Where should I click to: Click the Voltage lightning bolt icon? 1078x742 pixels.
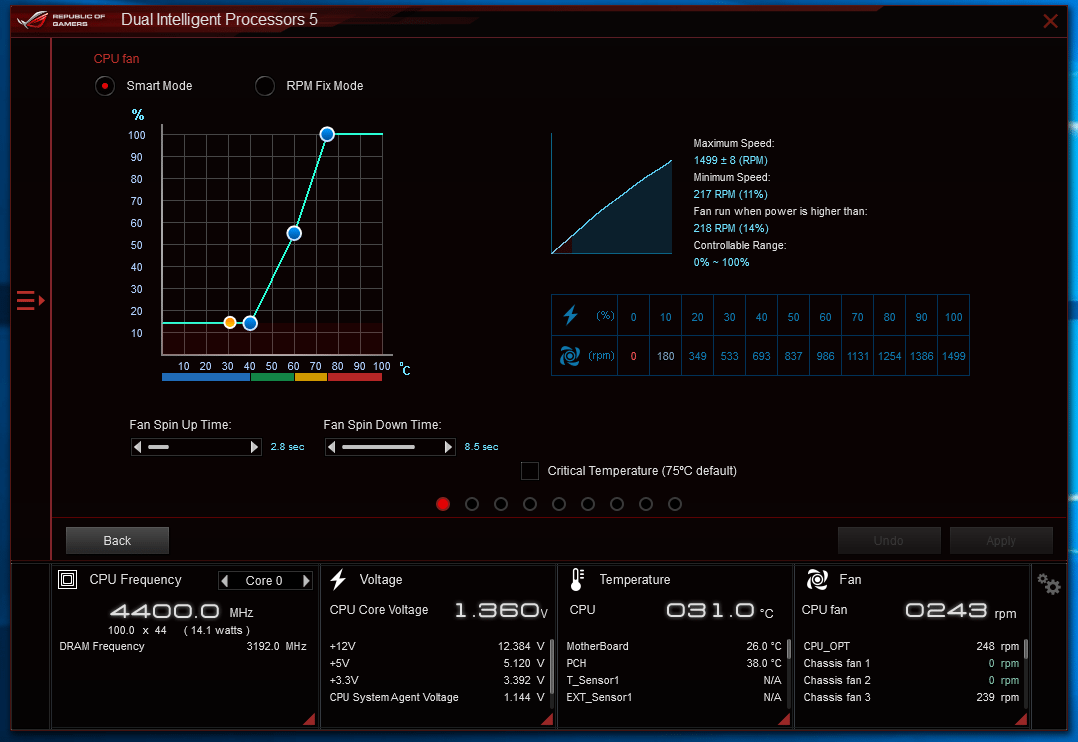click(338, 580)
